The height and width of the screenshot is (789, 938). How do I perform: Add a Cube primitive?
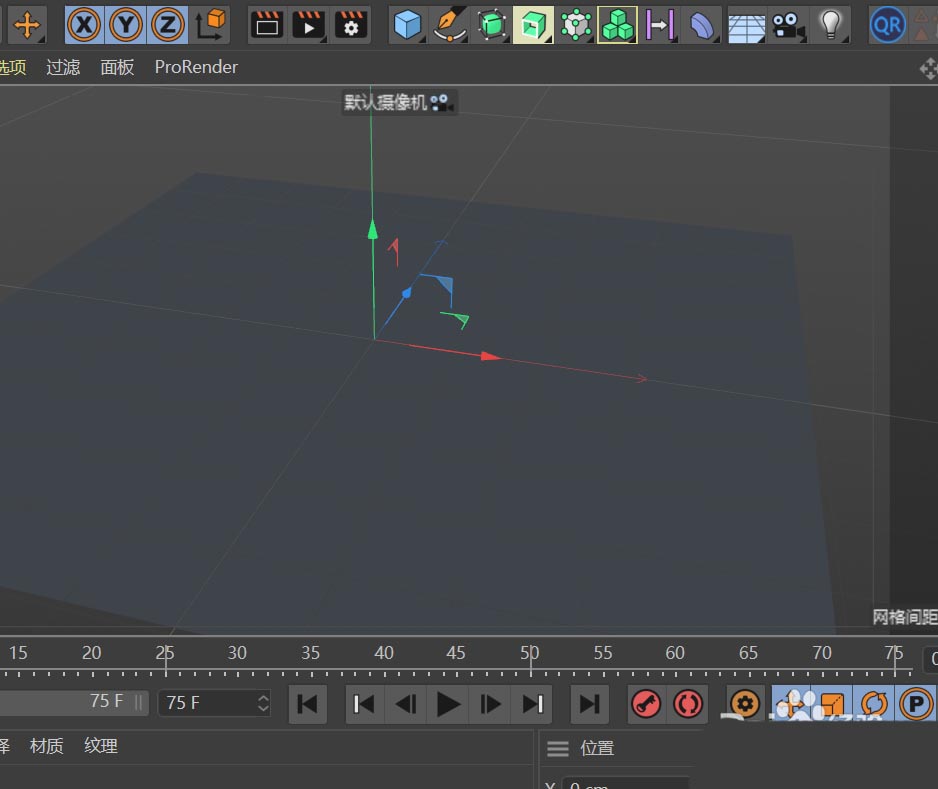(x=407, y=24)
